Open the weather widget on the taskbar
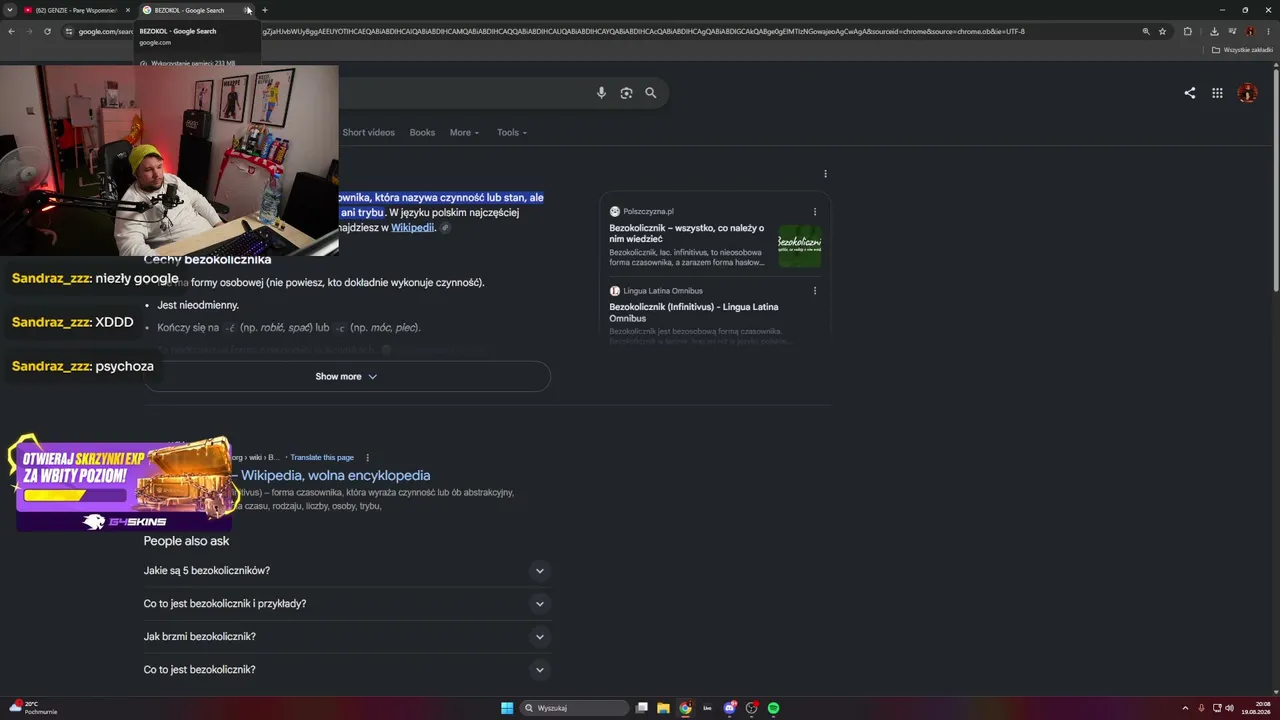Screen dimensions: 1280x720 (x=33, y=708)
